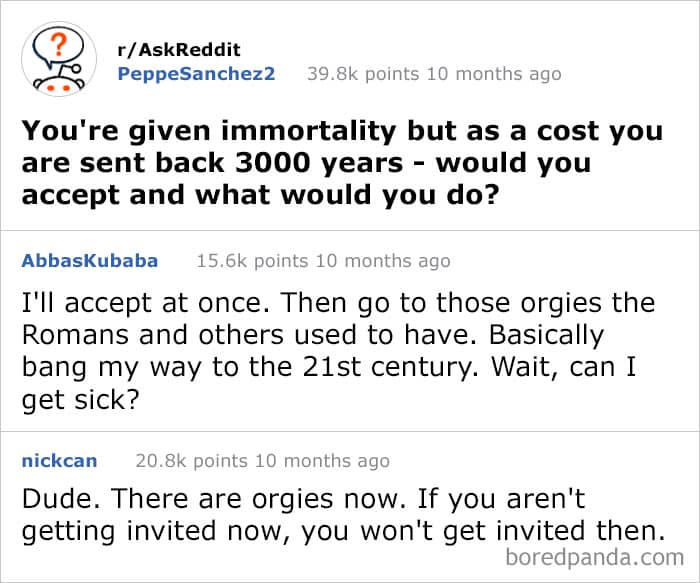The width and height of the screenshot is (700, 583).
Task: Click nickcan's comment timestamp
Action: pos(320,462)
